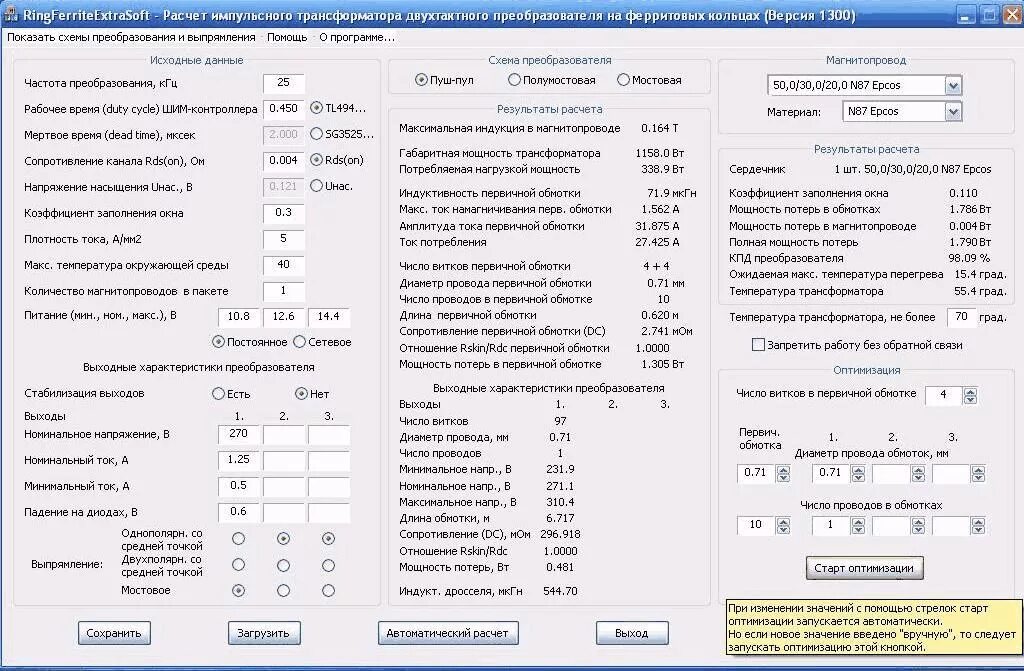Click the Плотность тока input field
The width and height of the screenshot is (1024, 671).
[x=283, y=238]
